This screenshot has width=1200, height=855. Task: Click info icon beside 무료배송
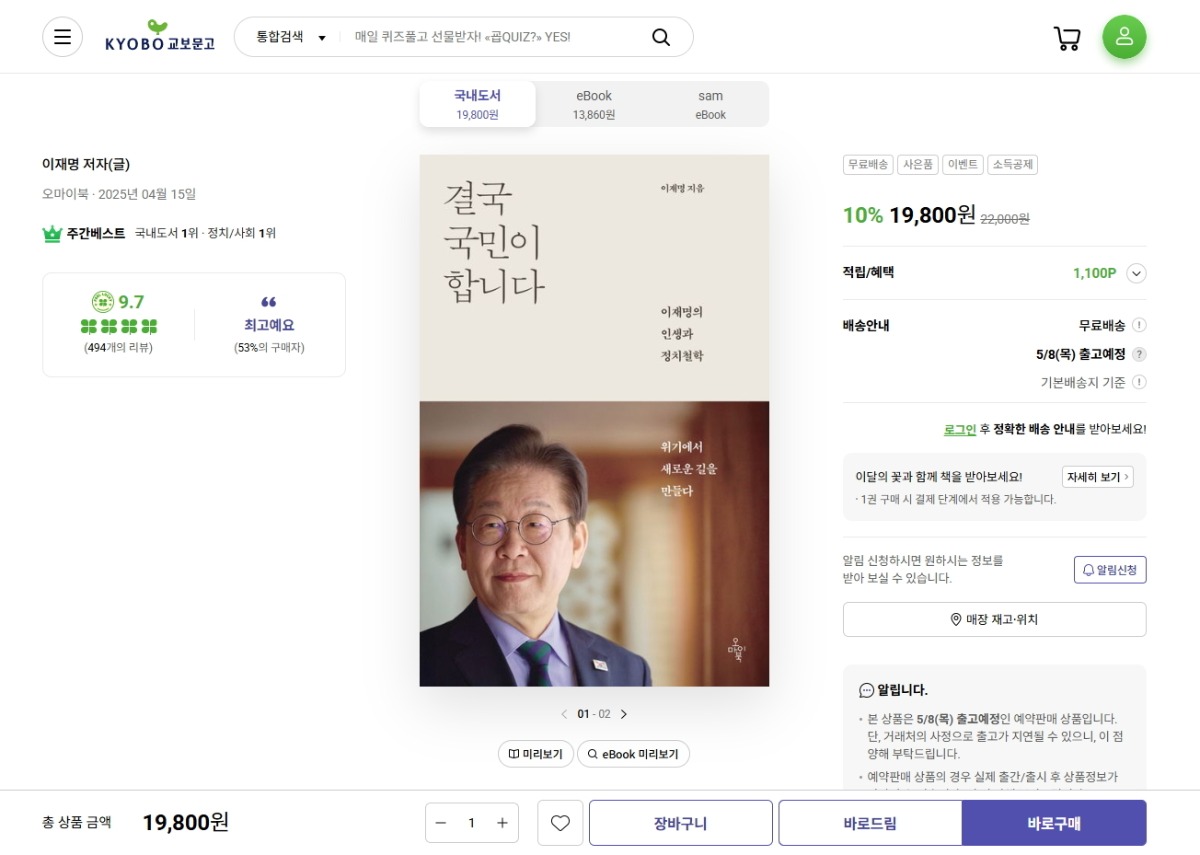[x=1139, y=325]
